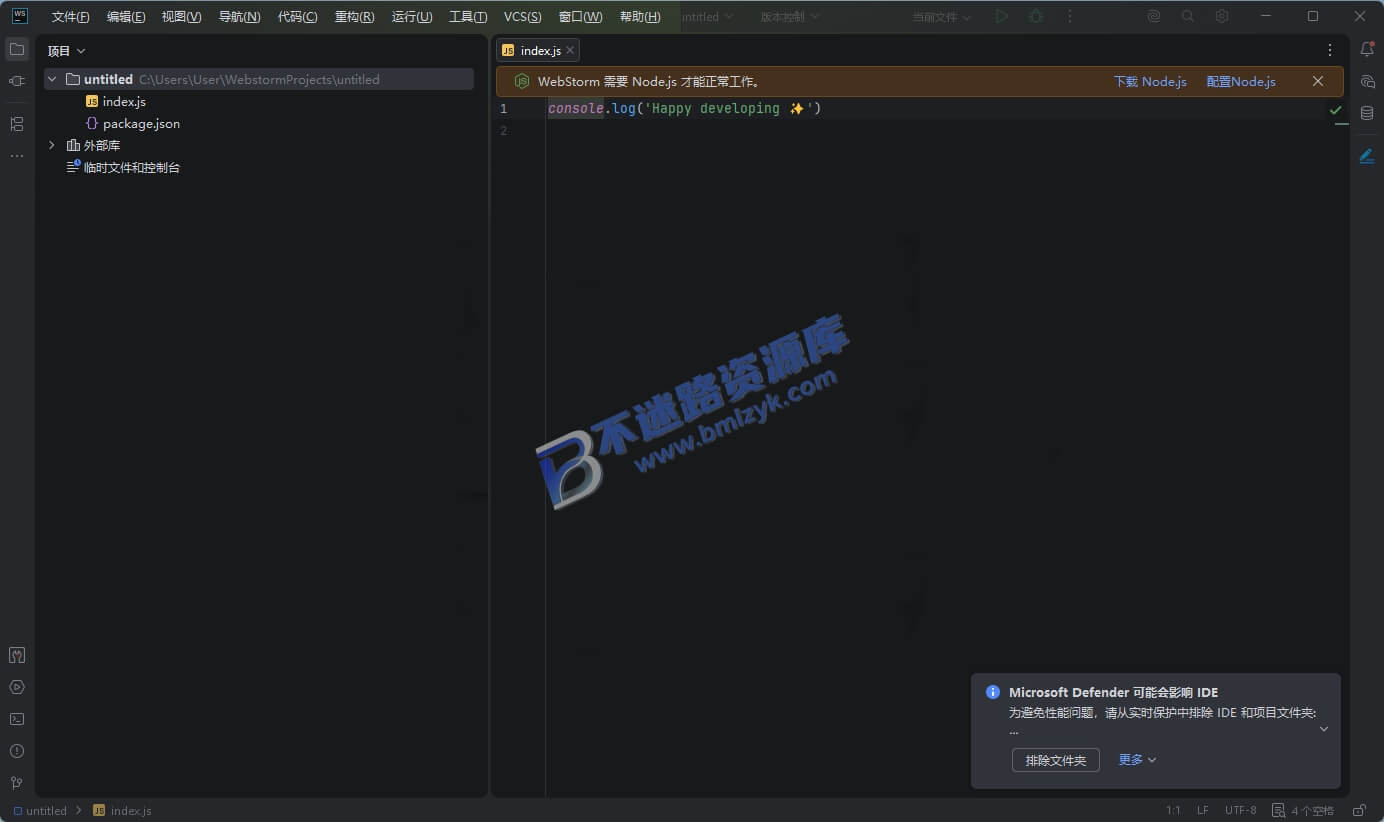1384x822 pixels.
Task: Open the 帮助(H) menu
Action: point(640,16)
